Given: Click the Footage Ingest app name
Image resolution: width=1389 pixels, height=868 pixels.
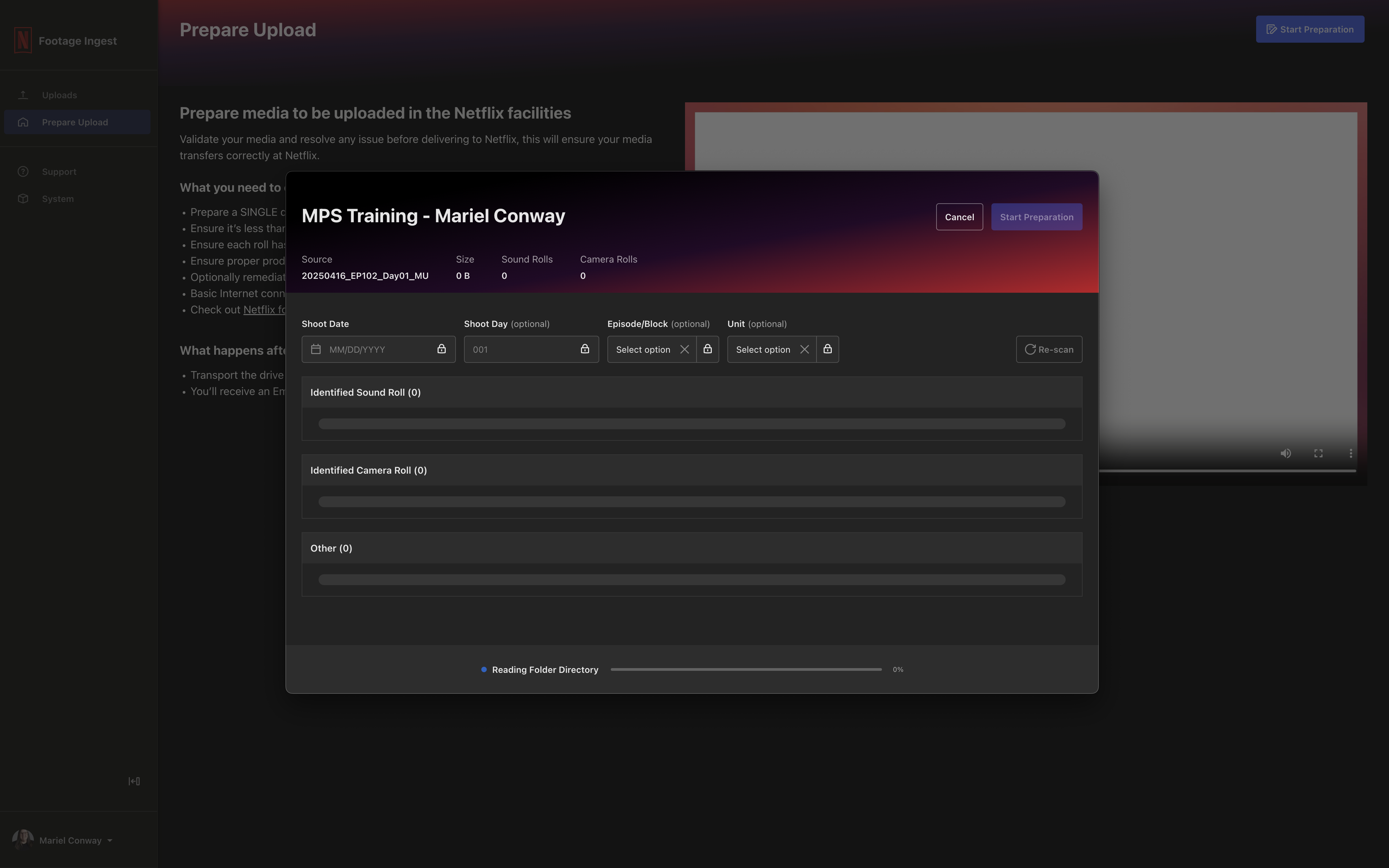Looking at the screenshot, I should click(x=78, y=41).
